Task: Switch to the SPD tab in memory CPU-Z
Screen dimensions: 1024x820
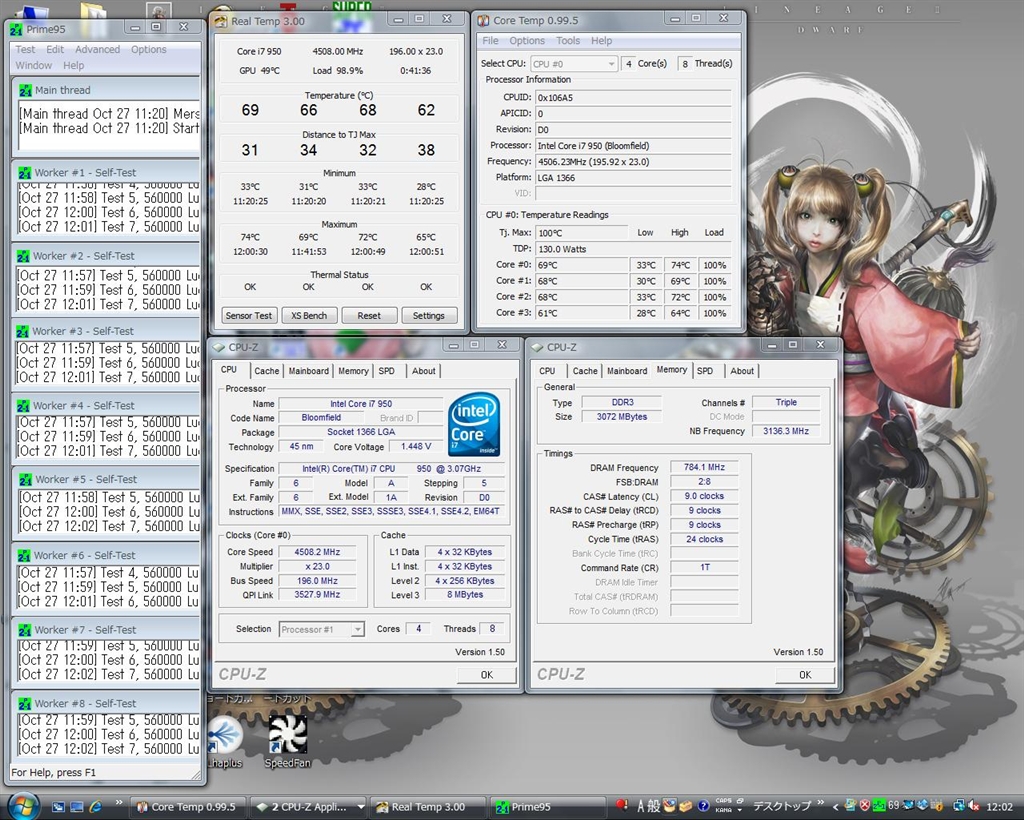Action: pos(705,371)
